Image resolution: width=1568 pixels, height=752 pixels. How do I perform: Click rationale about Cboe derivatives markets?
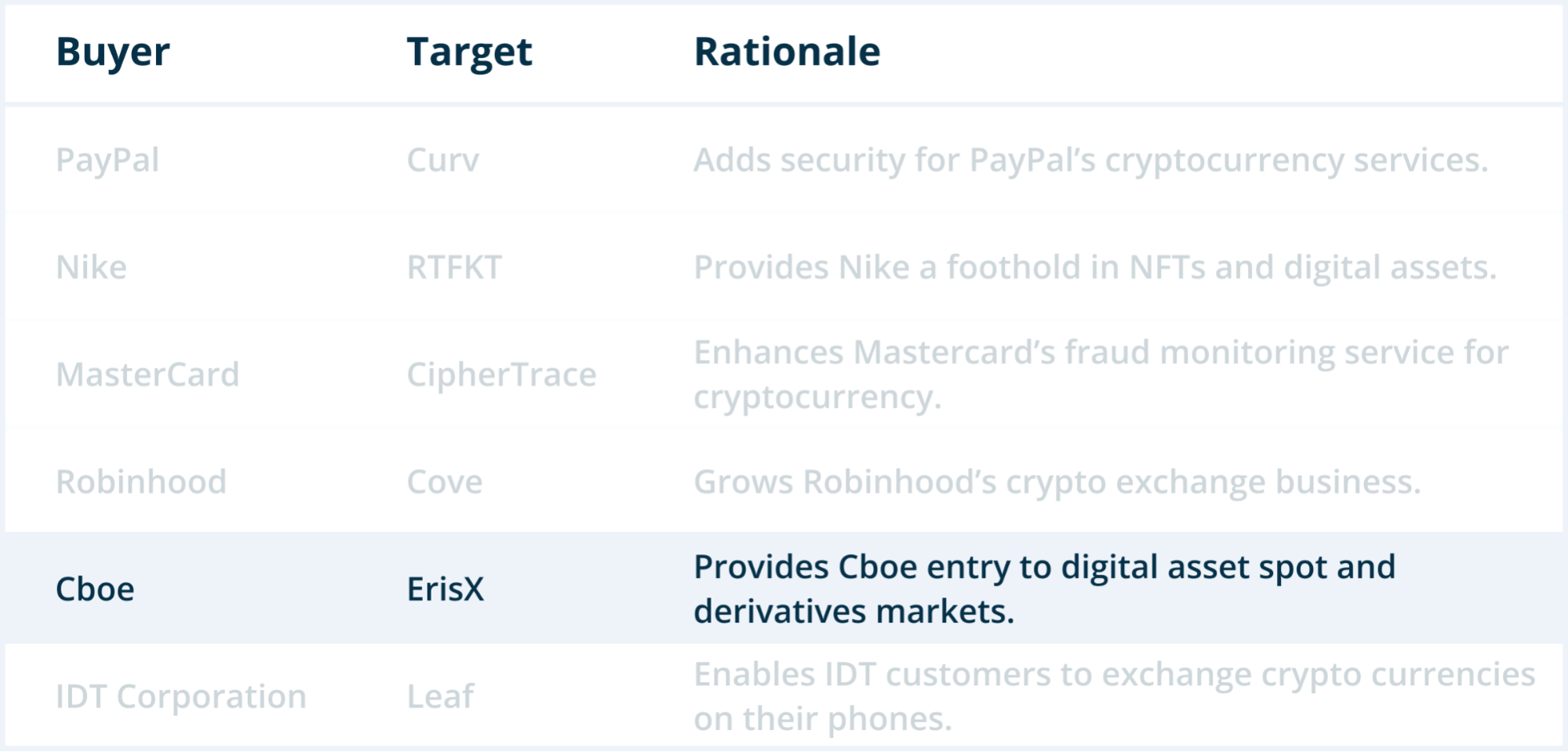coord(1044,589)
